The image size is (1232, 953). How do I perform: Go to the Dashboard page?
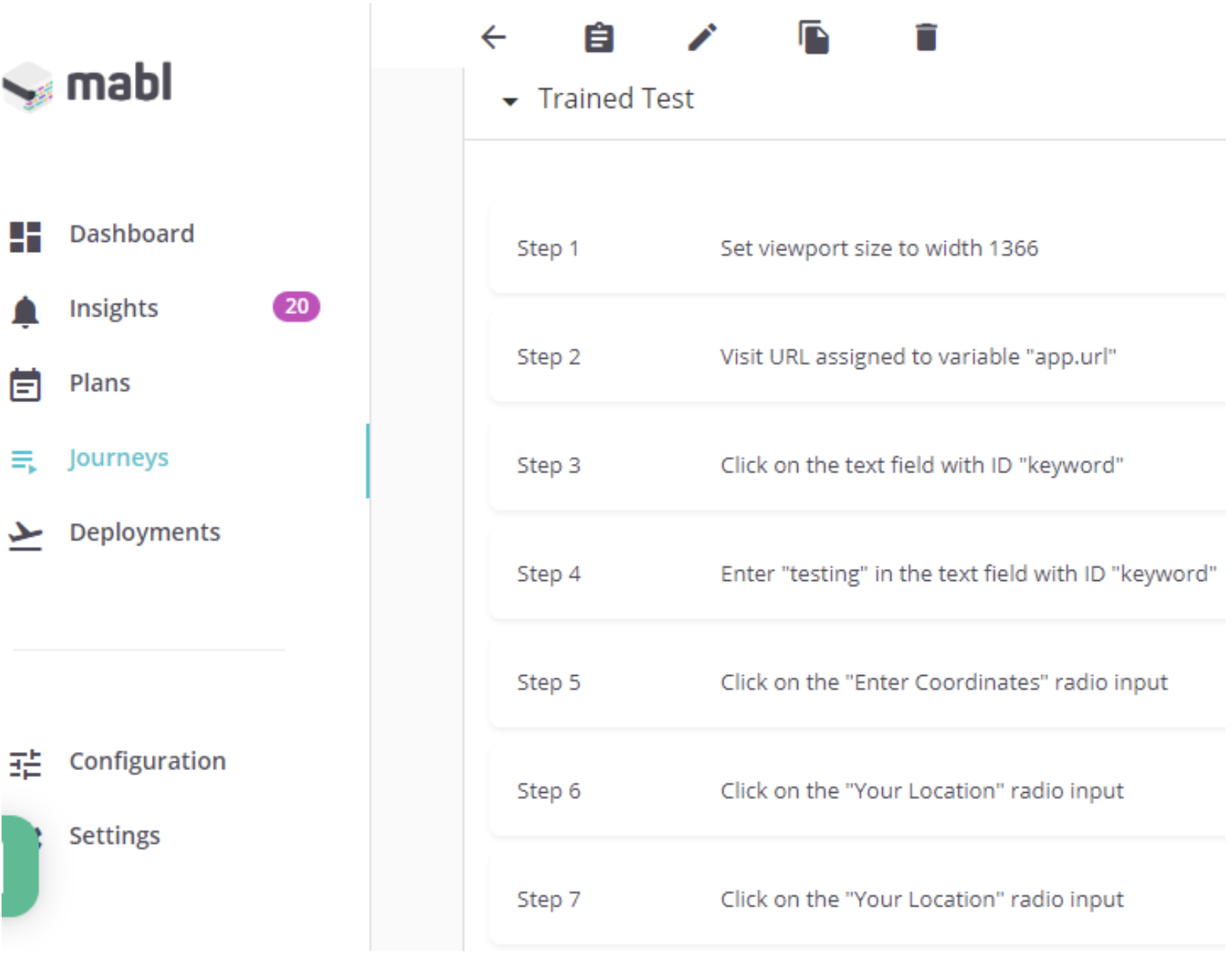point(132,233)
